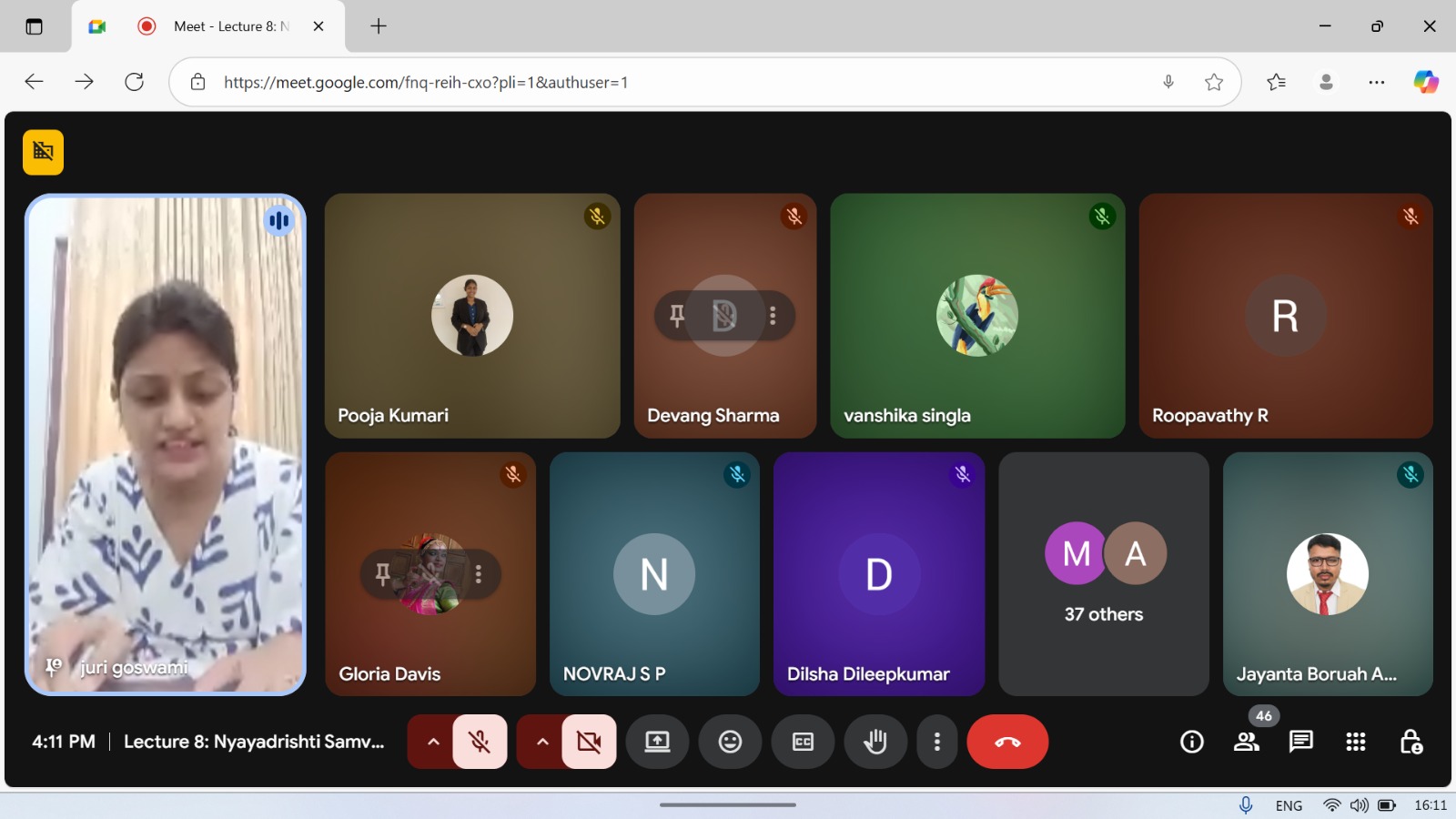
Task: Open host controls lock icon
Action: pos(1410,742)
